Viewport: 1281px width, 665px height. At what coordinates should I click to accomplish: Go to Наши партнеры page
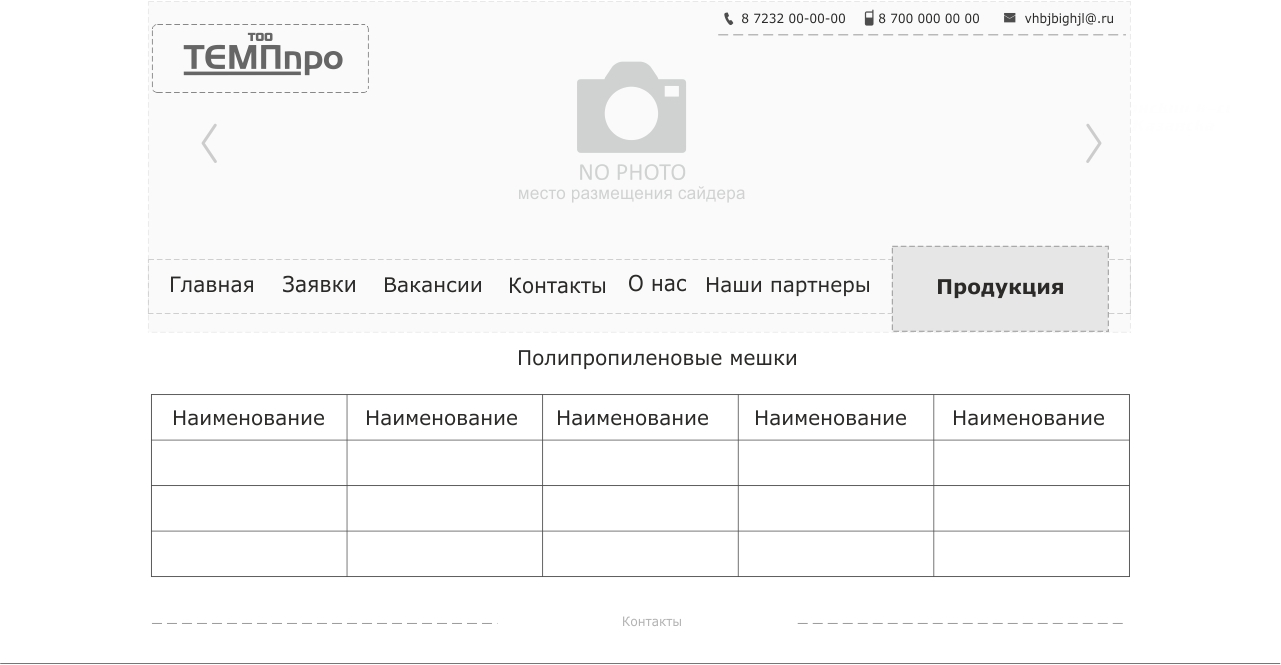tap(787, 285)
